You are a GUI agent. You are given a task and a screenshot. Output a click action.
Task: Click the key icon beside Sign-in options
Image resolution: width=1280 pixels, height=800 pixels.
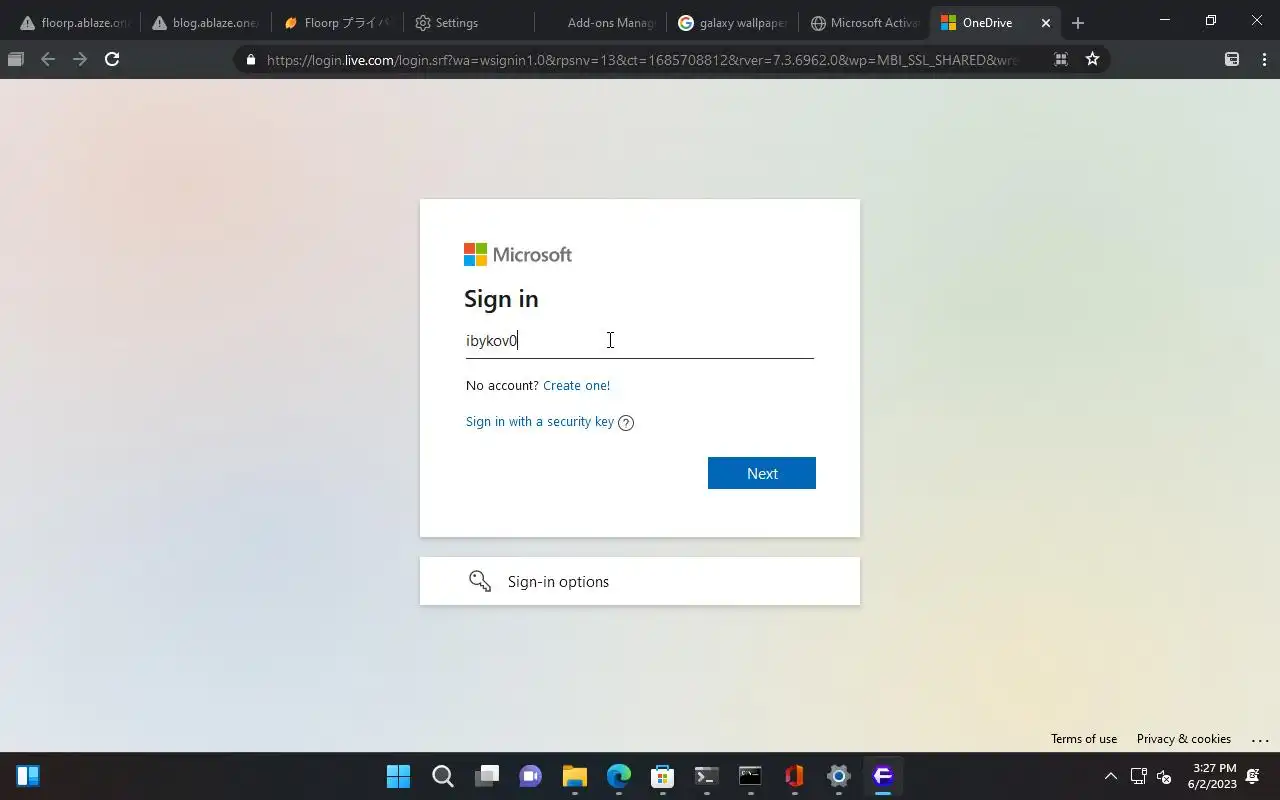pyautogui.click(x=480, y=581)
